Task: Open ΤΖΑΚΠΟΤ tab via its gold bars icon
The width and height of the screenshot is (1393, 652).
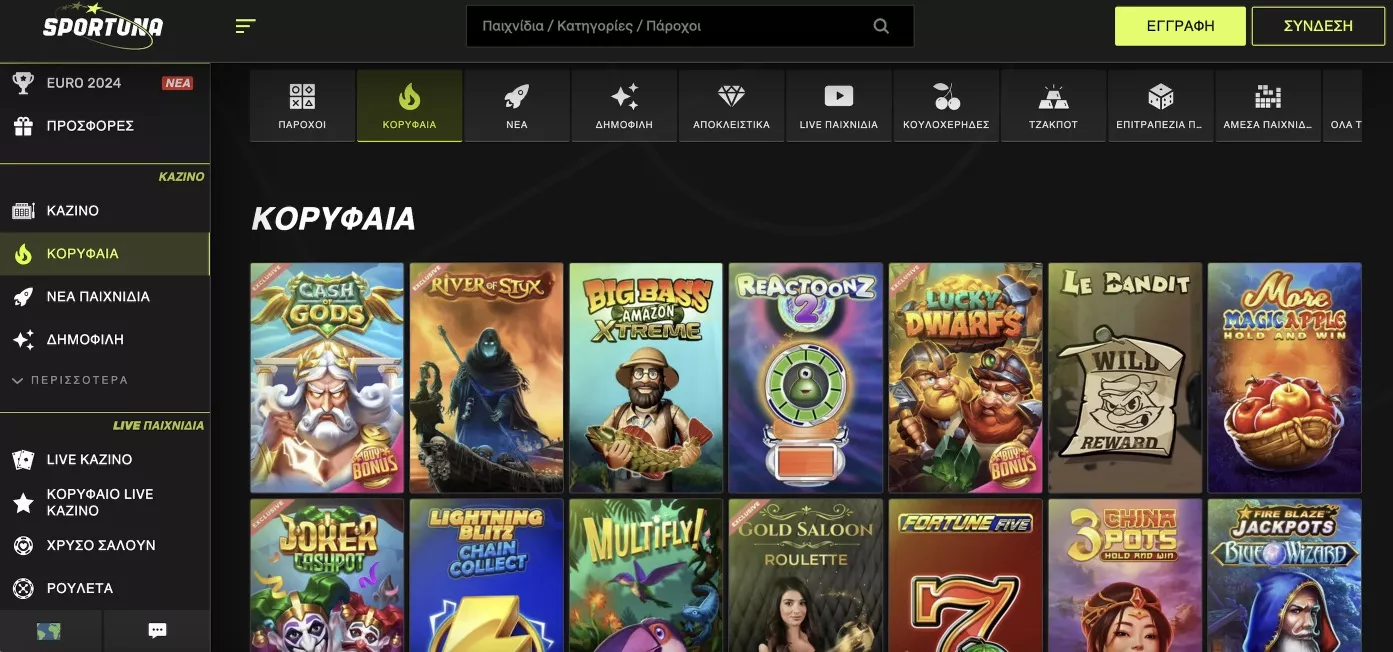Action: pos(1053,97)
